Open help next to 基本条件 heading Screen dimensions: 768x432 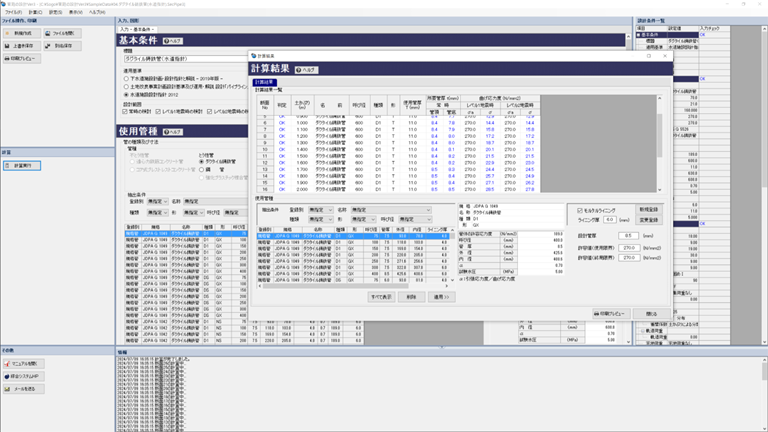pyautogui.click(x=172, y=41)
